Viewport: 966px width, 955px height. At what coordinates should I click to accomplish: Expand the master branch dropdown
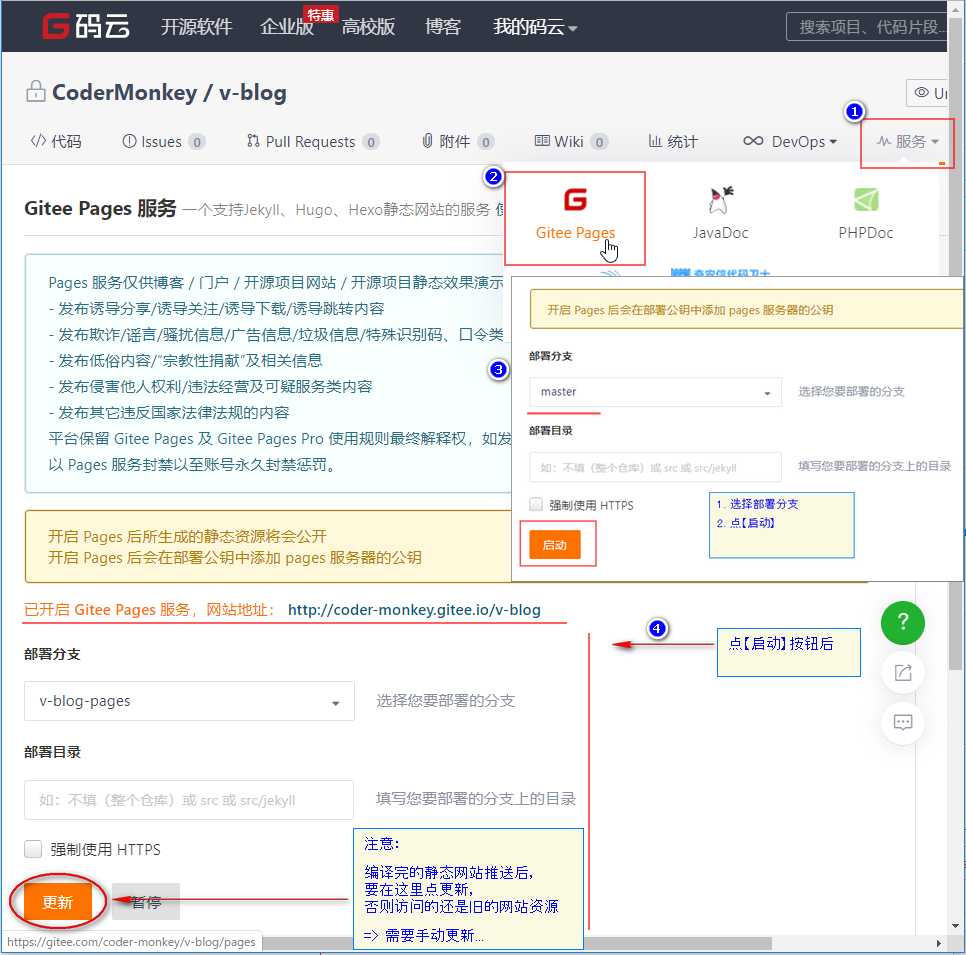tap(656, 392)
